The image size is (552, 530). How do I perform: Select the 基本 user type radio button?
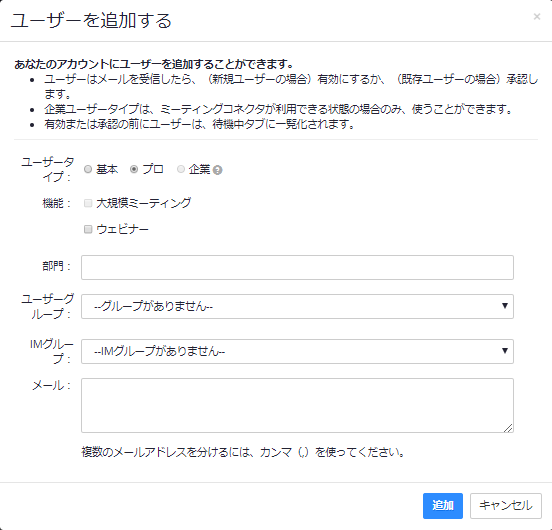coord(88,169)
